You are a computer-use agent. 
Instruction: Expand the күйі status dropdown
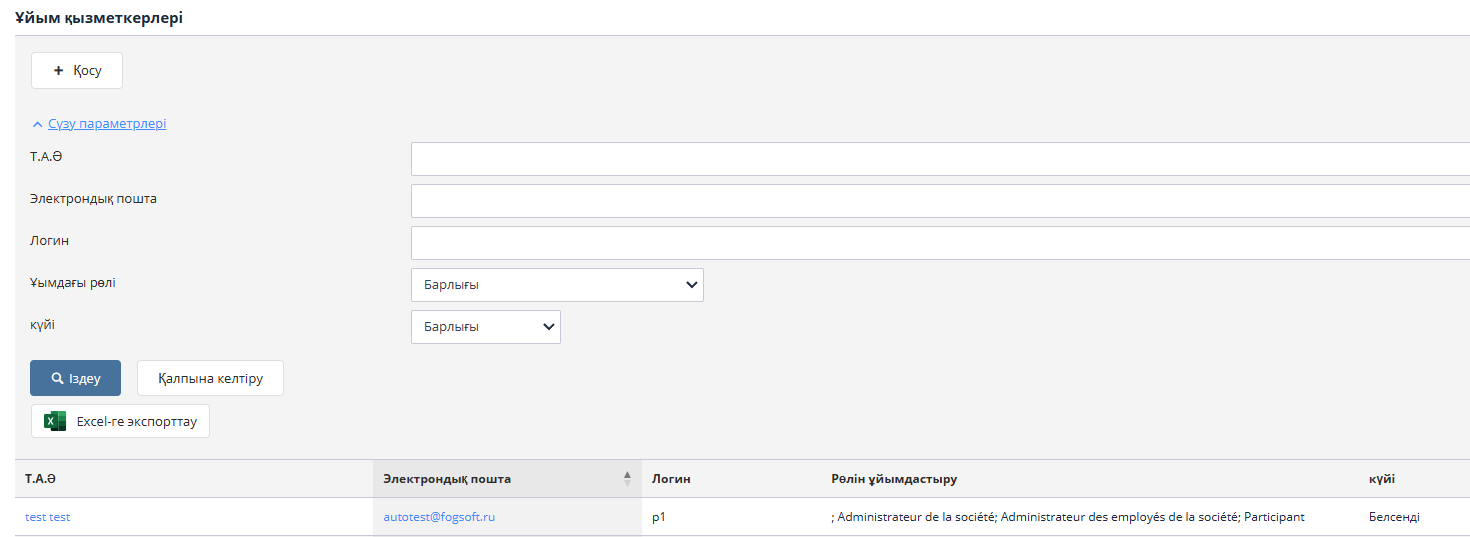pos(485,327)
